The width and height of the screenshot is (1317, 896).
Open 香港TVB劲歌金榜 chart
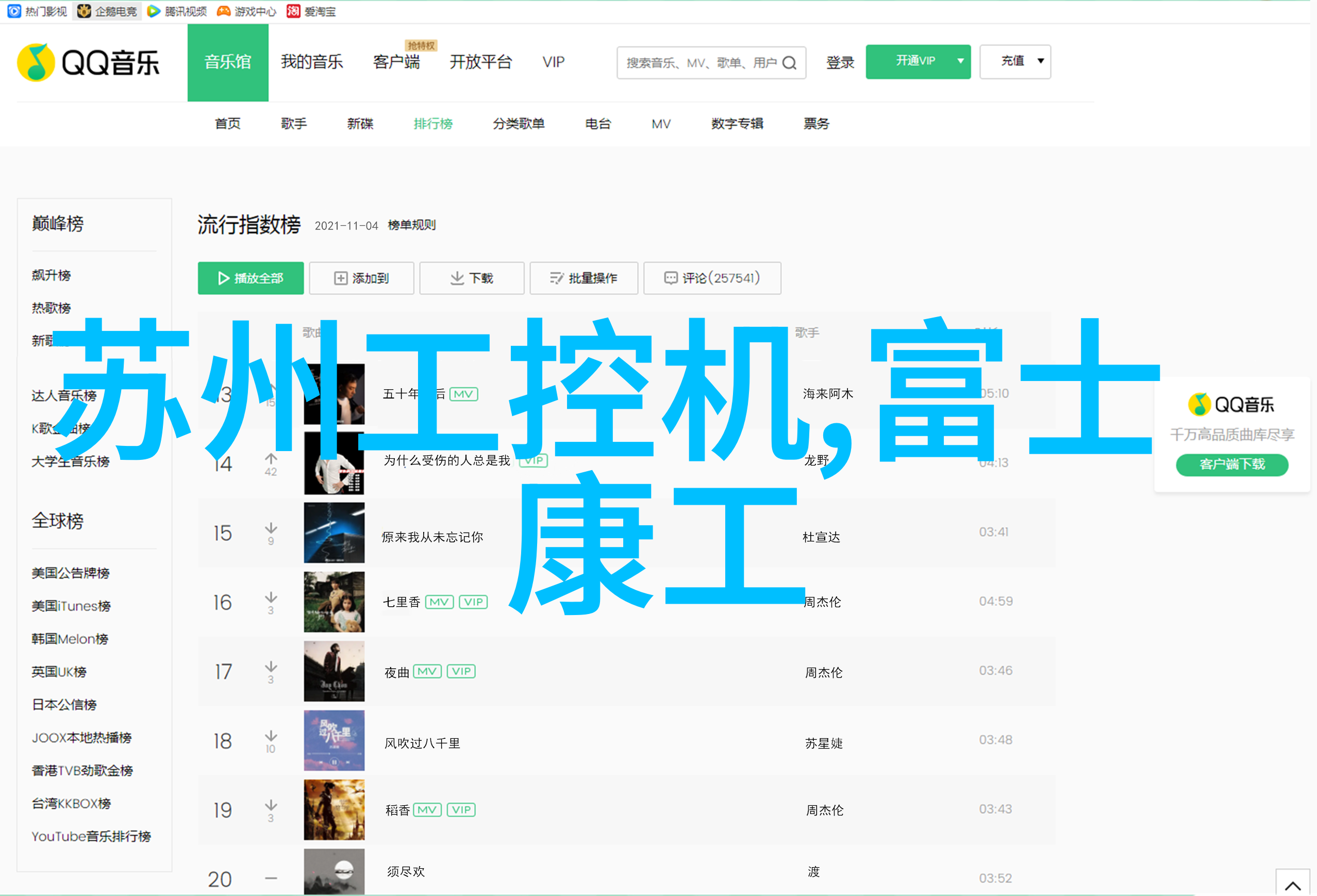(x=82, y=770)
